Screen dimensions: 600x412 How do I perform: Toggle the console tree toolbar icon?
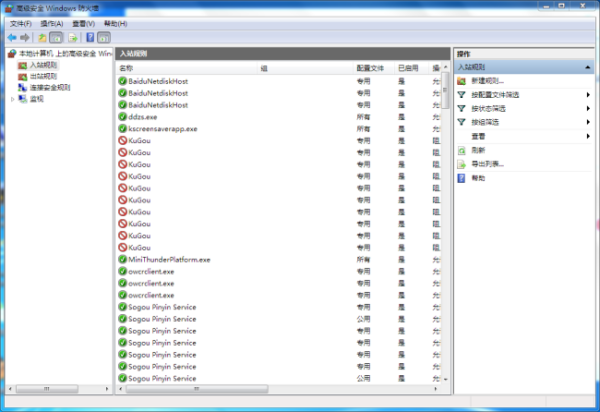56,37
